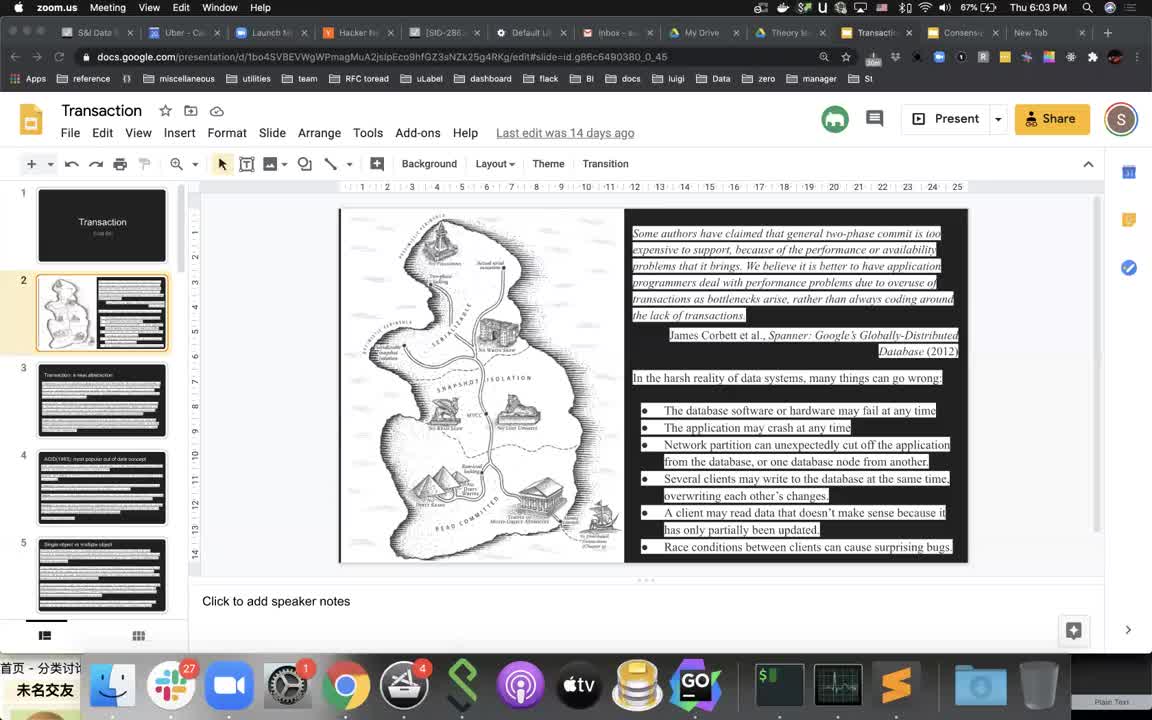Select the Shape tool icon
The height and width of the screenshot is (720, 1152).
coord(304,164)
